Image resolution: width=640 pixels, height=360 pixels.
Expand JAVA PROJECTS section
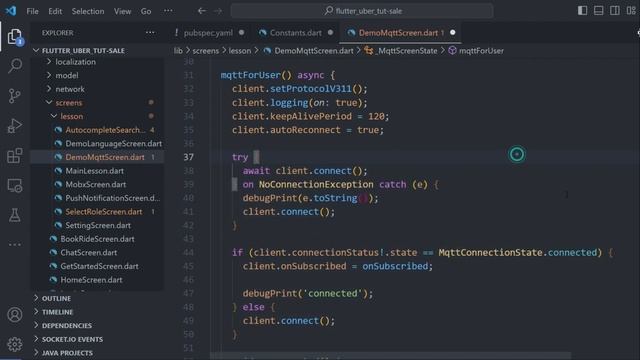67,353
